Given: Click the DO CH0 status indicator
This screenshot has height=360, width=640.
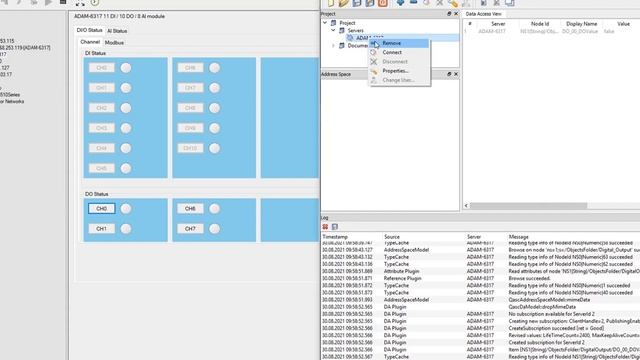Looking at the screenshot, I should click(x=126, y=209).
